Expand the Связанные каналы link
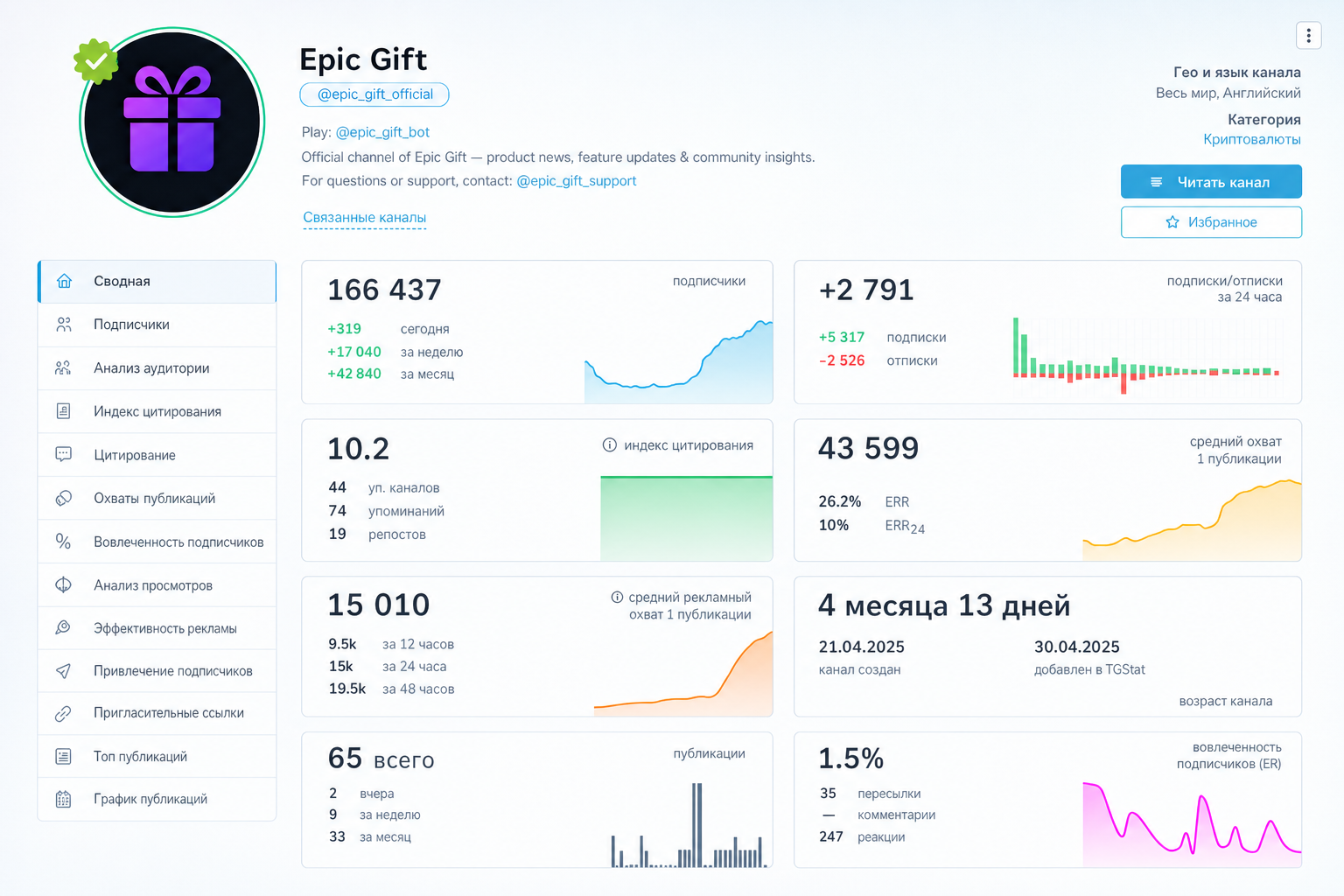 click(x=365, y=218)
